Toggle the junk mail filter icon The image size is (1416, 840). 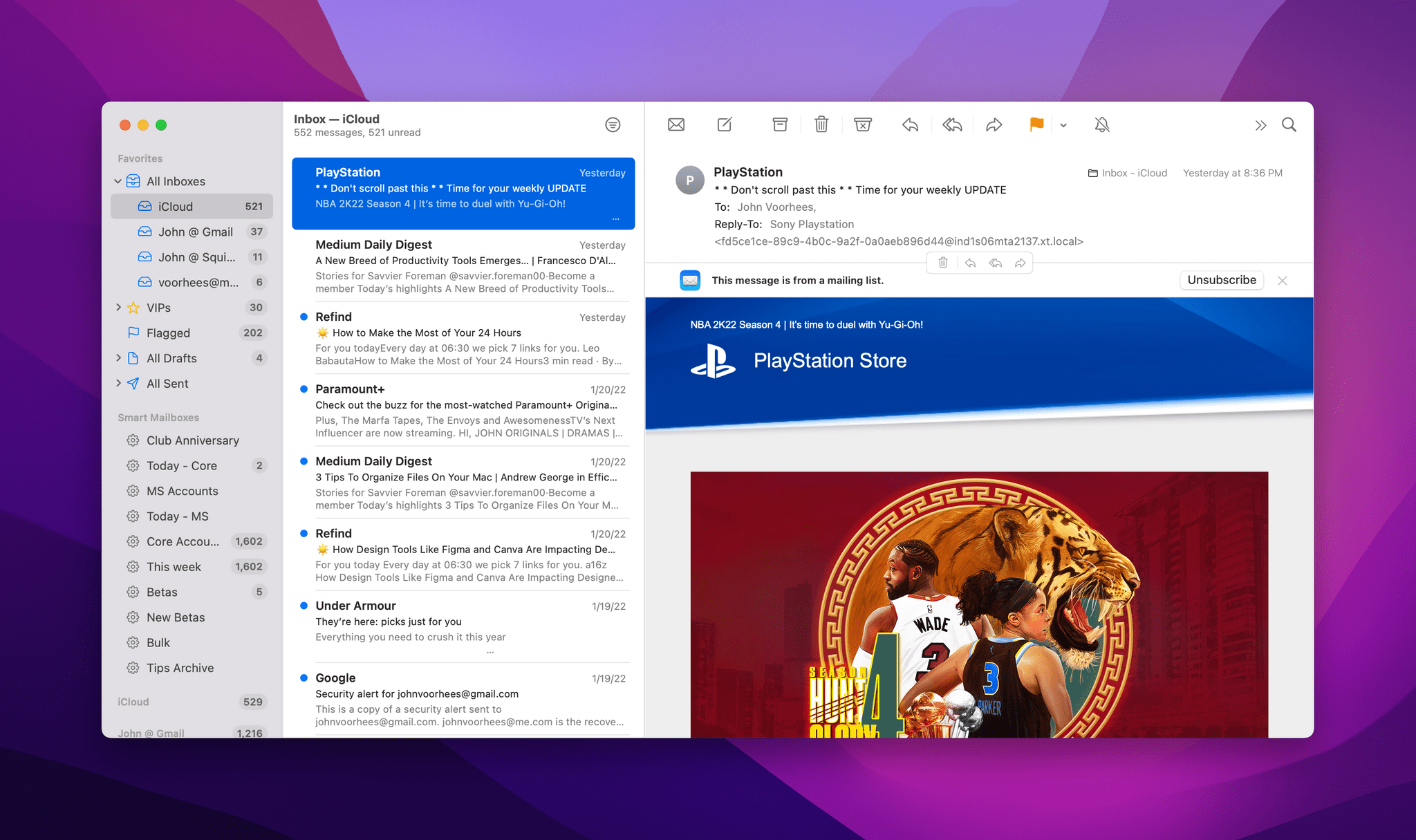click(862, 124)
